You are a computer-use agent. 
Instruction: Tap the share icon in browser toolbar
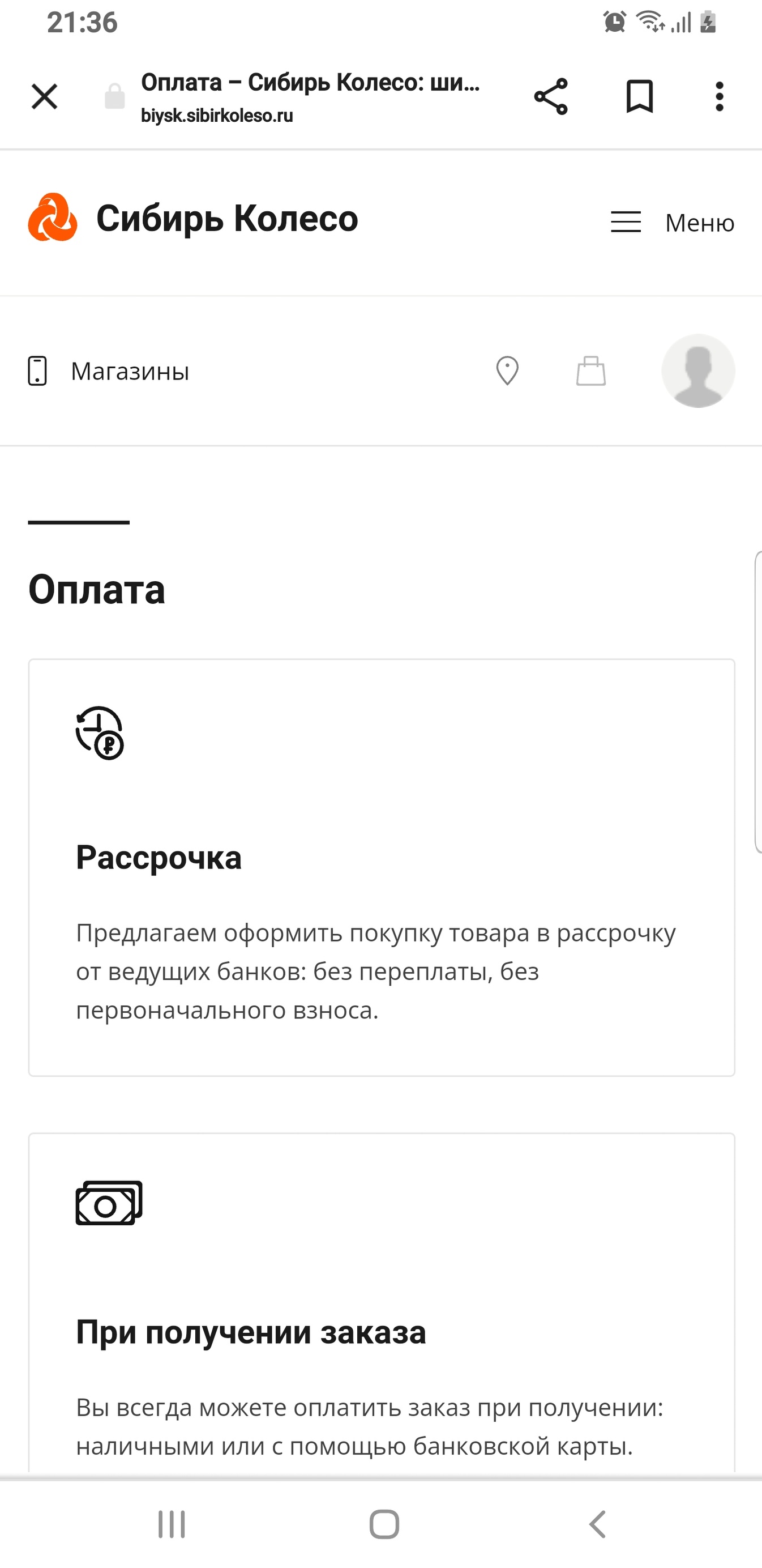pyautogui.click(x=550, y=97)
